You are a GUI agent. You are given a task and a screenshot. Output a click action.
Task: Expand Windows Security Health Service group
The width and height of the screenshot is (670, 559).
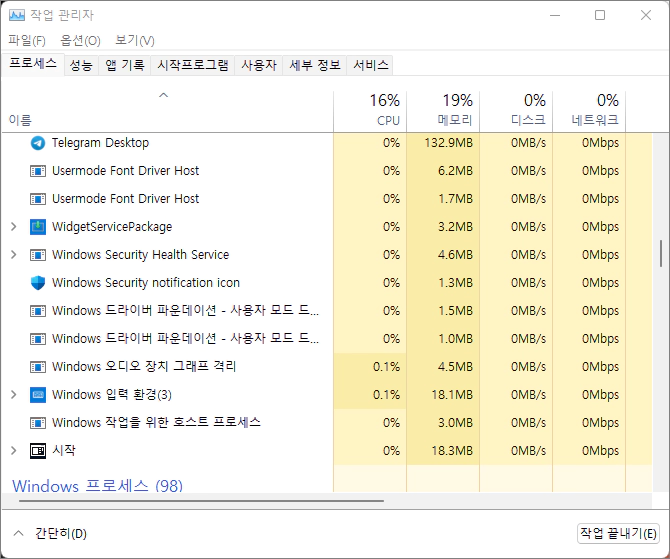point(14,255)
